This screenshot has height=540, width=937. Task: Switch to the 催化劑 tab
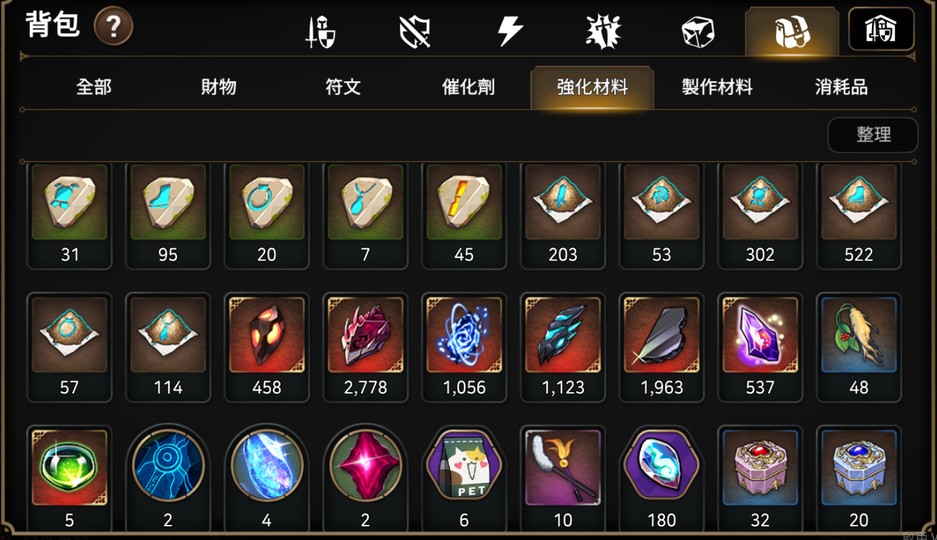click(468, 87)
